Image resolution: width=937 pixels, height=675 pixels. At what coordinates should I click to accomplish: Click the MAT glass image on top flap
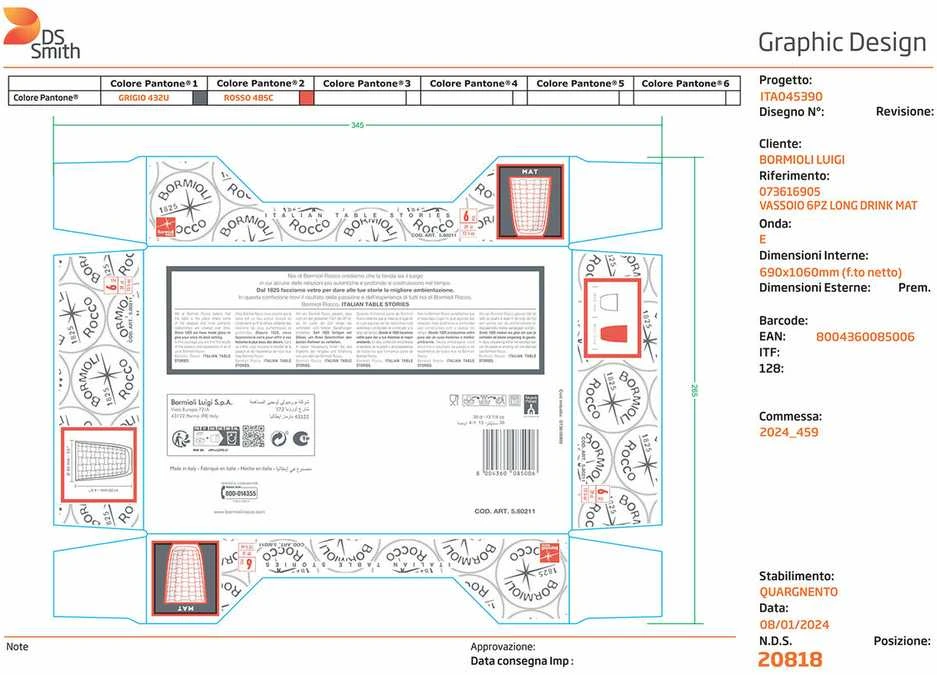pos(531,202)
